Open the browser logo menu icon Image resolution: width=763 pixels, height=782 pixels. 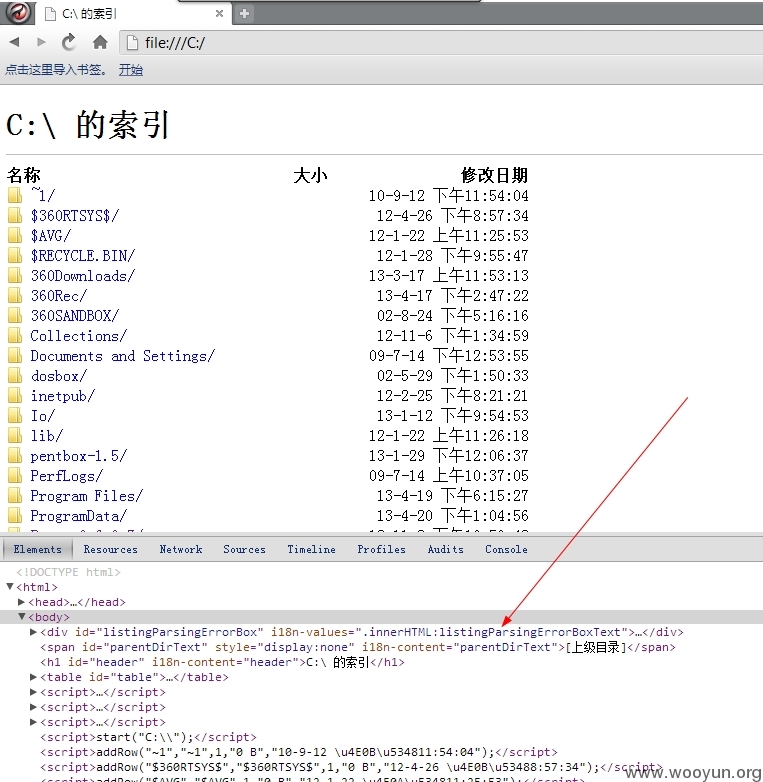(x=18, y=12)
